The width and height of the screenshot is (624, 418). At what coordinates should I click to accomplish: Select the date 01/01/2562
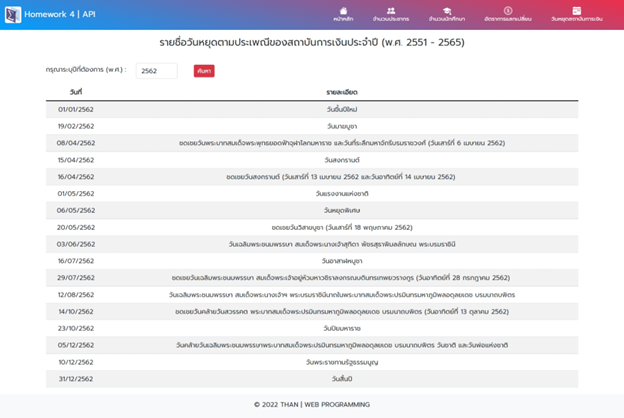pyautogui.click(x=76, y=109)
